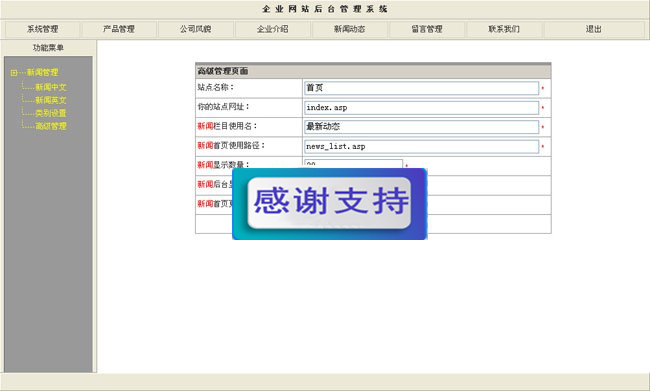650x391 pixels.
Task: Click 退出 to log out
Action: [594, 29]
